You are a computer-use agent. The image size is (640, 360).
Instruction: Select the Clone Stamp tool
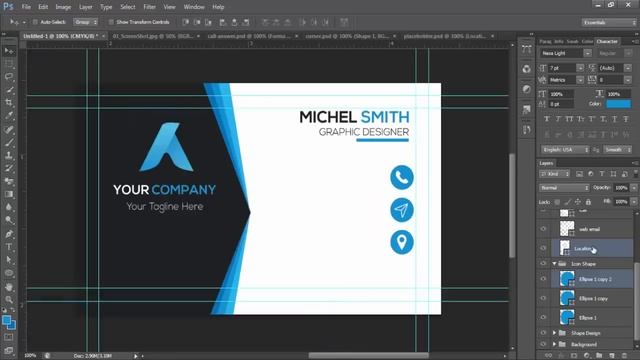(9, 155)
